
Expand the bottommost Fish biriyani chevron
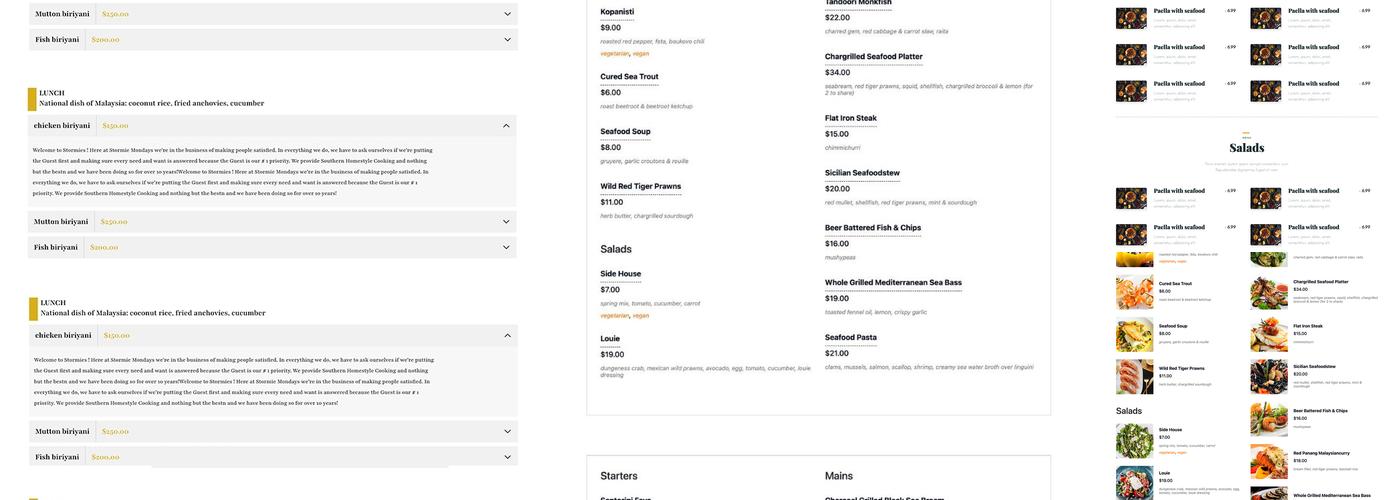click(507, 457)
